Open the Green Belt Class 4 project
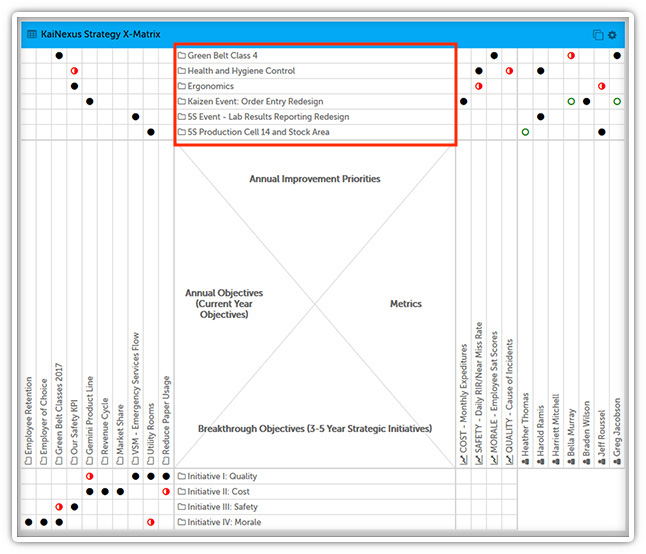The width and height of the screenshot is (646, 554). click(x=223, y=56)
